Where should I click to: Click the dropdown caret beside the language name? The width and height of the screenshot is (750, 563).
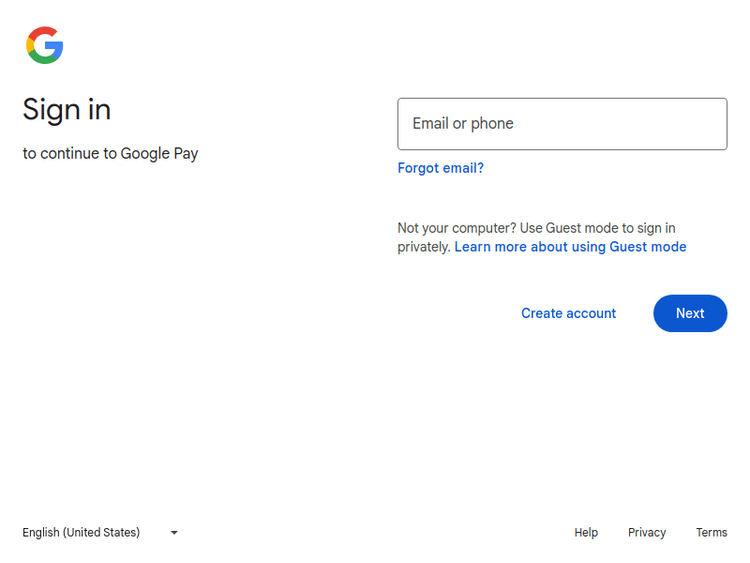[x=174, y=533]
